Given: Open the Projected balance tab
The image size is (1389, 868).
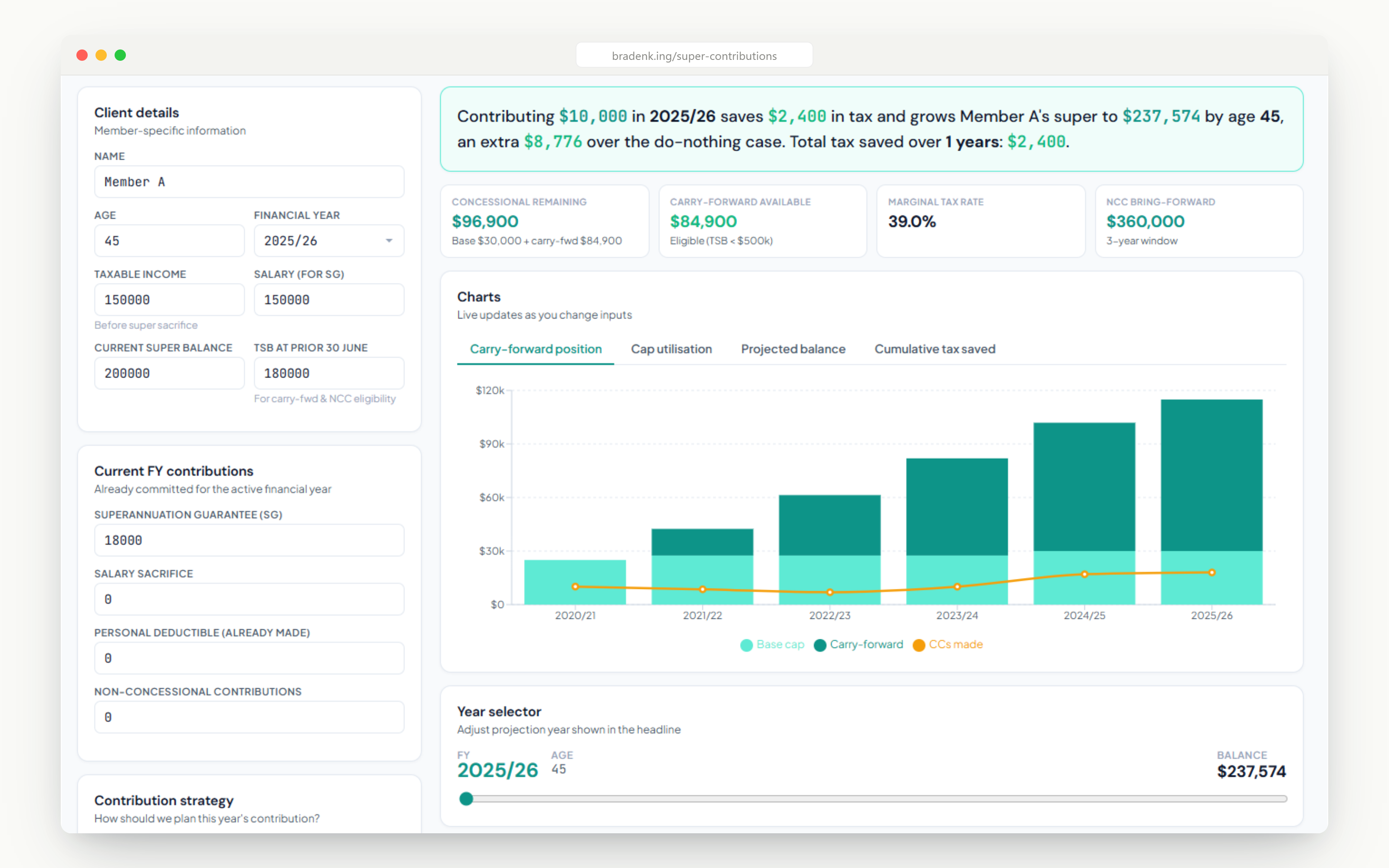Looking at the screenshot, I should (793, 349).
